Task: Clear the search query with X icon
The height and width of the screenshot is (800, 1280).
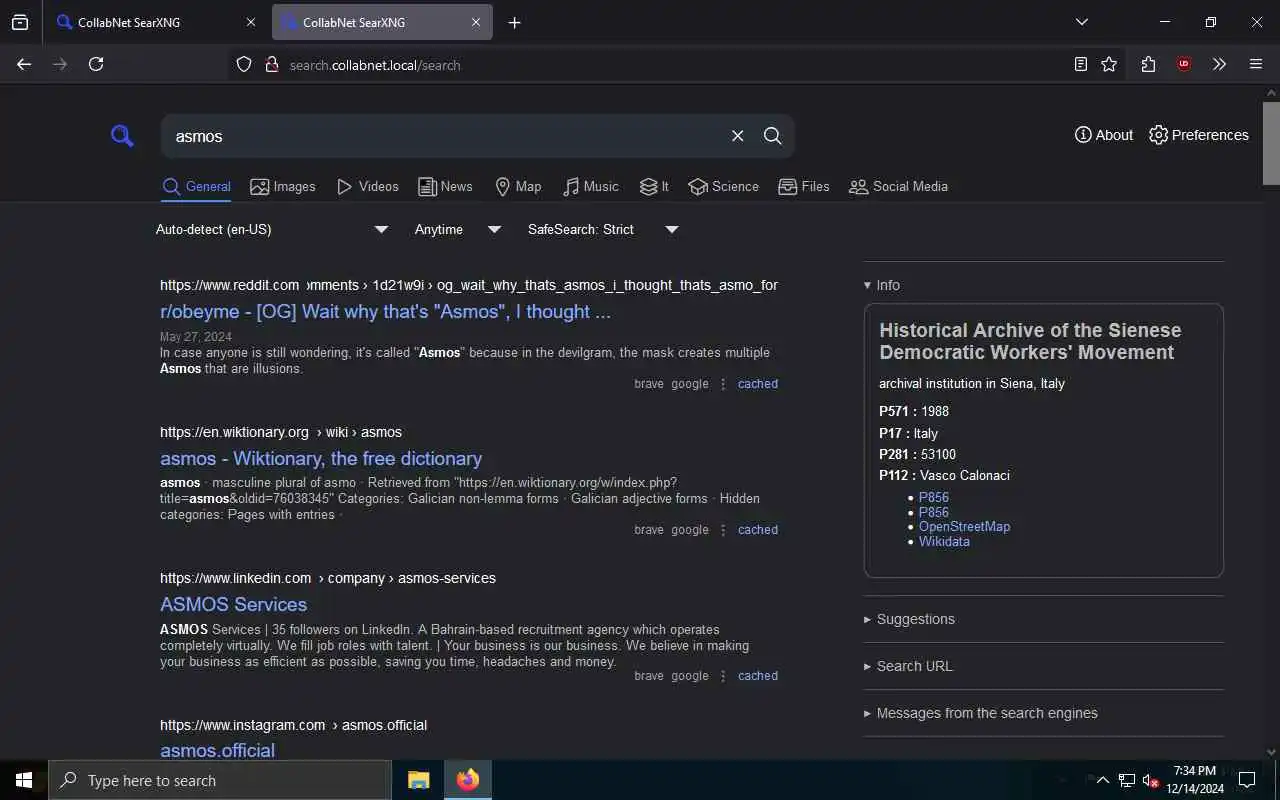Action: coord(738,136)
